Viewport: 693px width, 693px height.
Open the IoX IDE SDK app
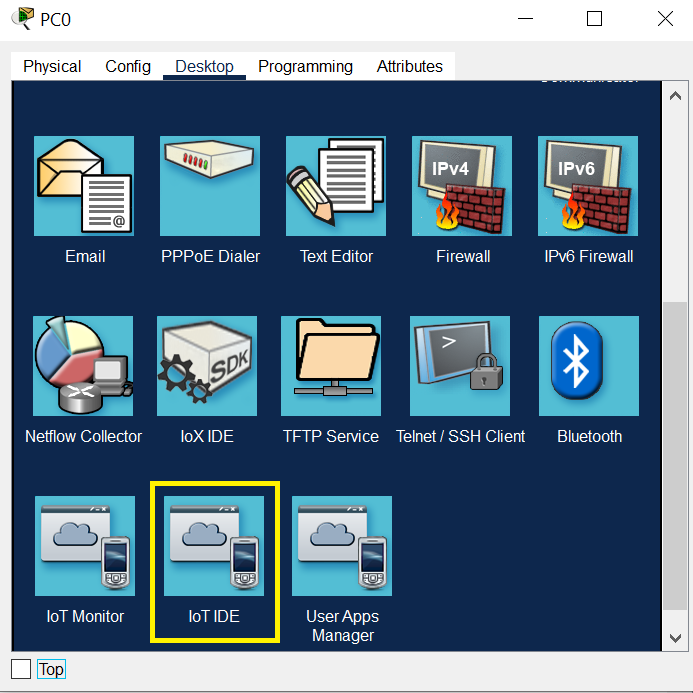tap(207, 366)
